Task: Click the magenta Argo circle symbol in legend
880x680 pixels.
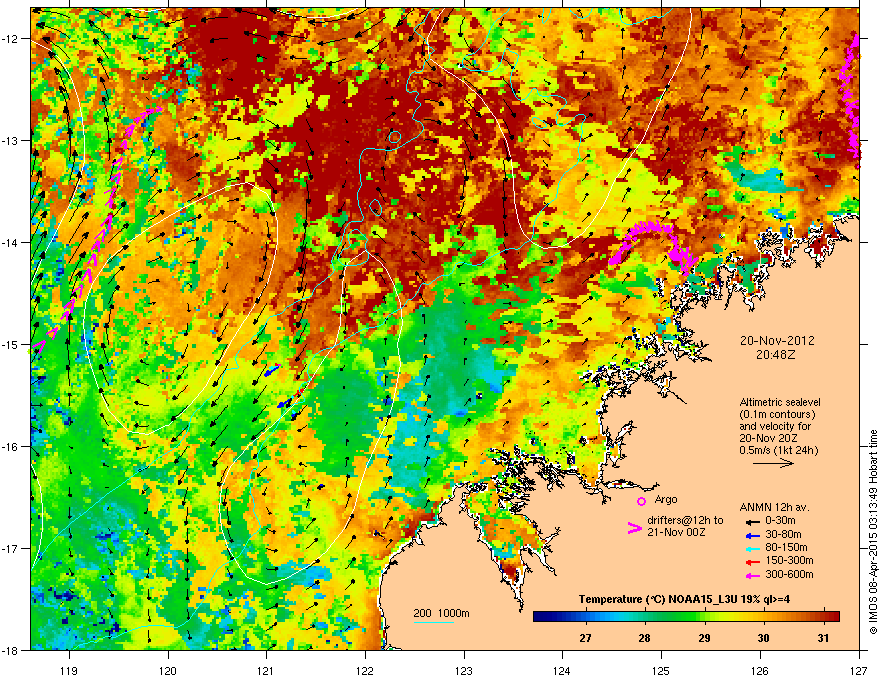Action: pos(641,501)
